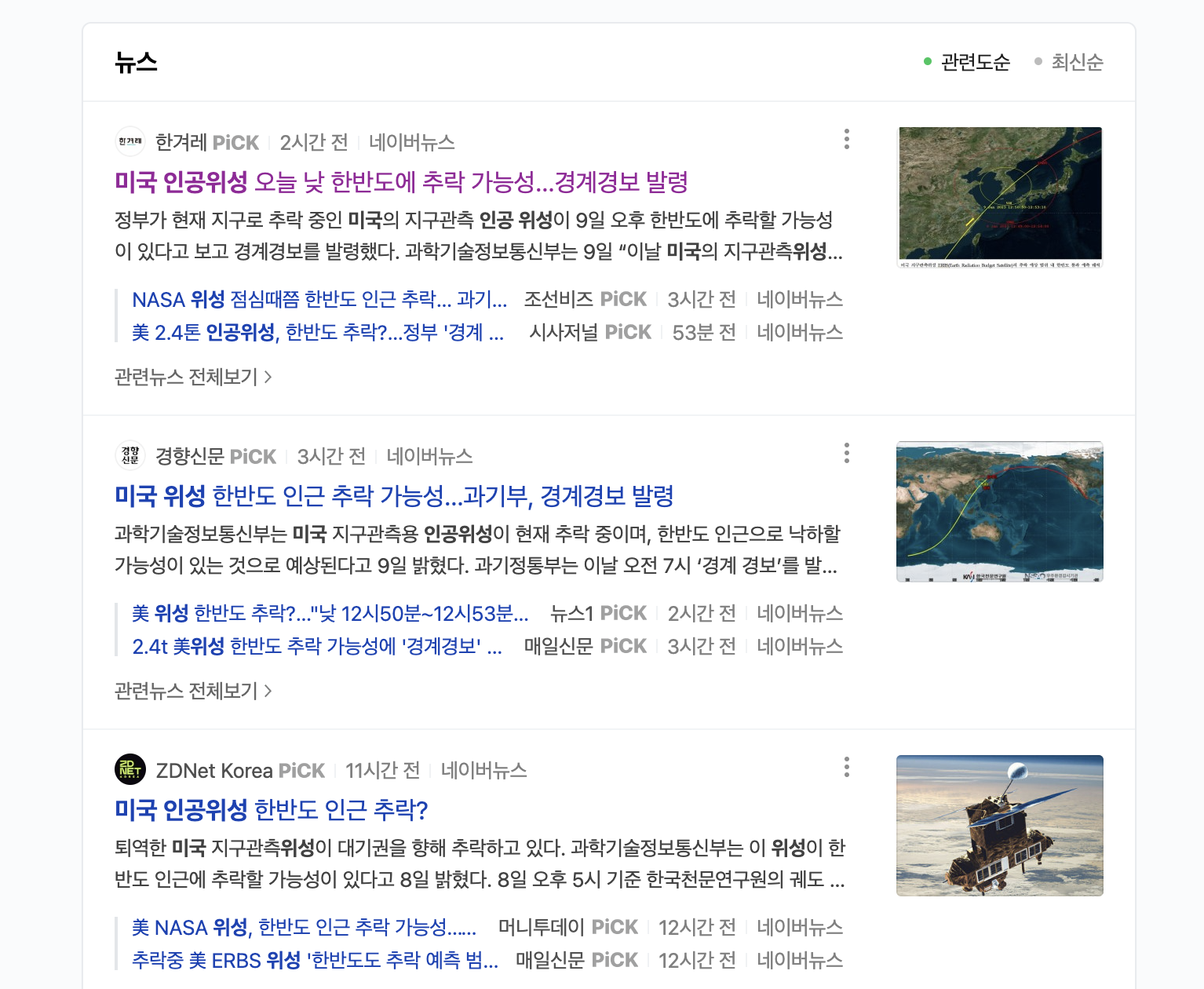Open related article 美 2.4톤 인공위성, 한반도 추락?
The width and height of the screenshot is (1204, 989).
click(x=318, y=333)
